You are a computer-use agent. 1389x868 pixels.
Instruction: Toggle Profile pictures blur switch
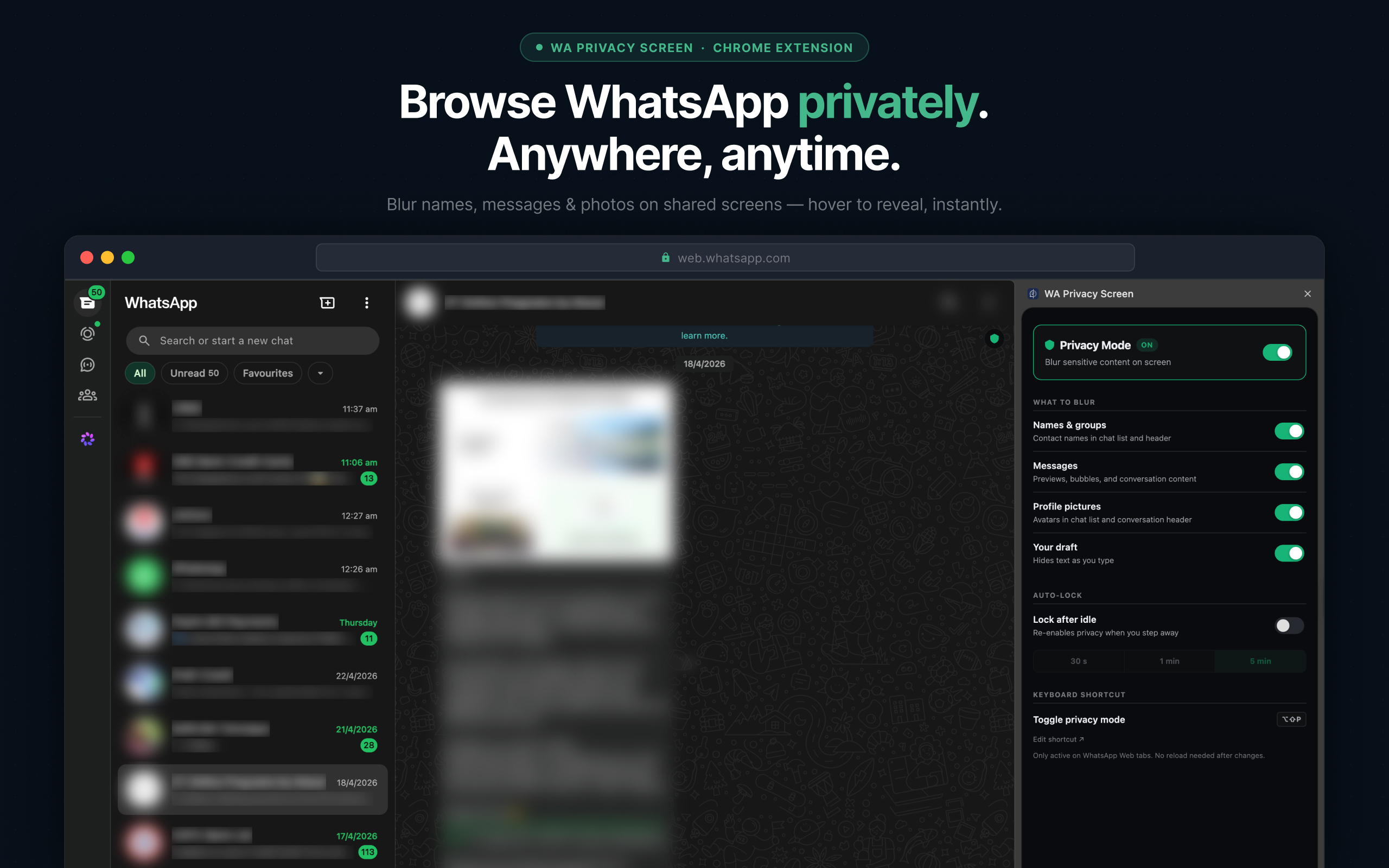1289,513
